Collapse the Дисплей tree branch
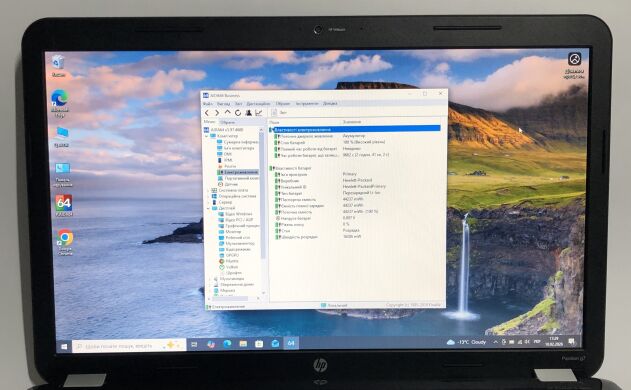631x390 pixels. point(208,208)
